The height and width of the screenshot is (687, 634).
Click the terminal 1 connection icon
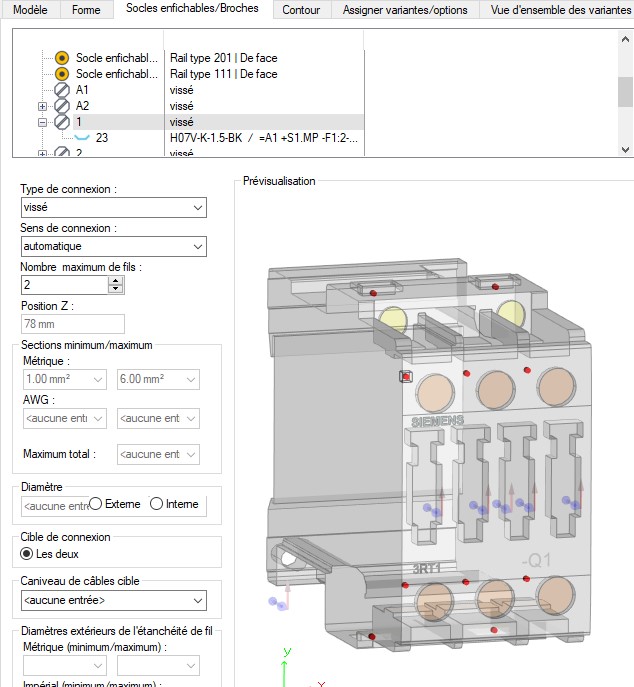[x=61, y=122]
